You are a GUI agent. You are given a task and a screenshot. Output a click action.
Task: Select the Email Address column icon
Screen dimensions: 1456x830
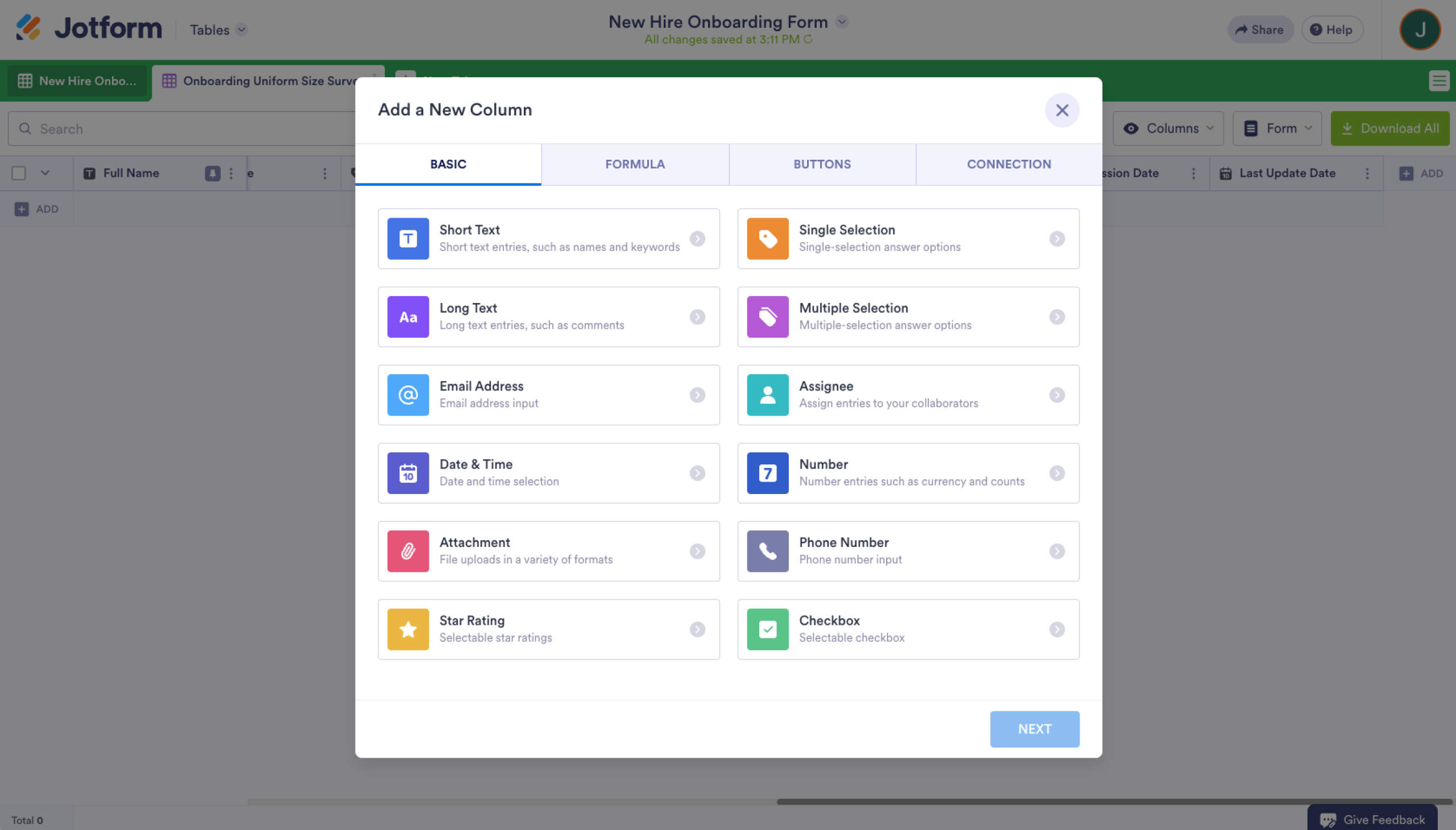tap(407, 395)
